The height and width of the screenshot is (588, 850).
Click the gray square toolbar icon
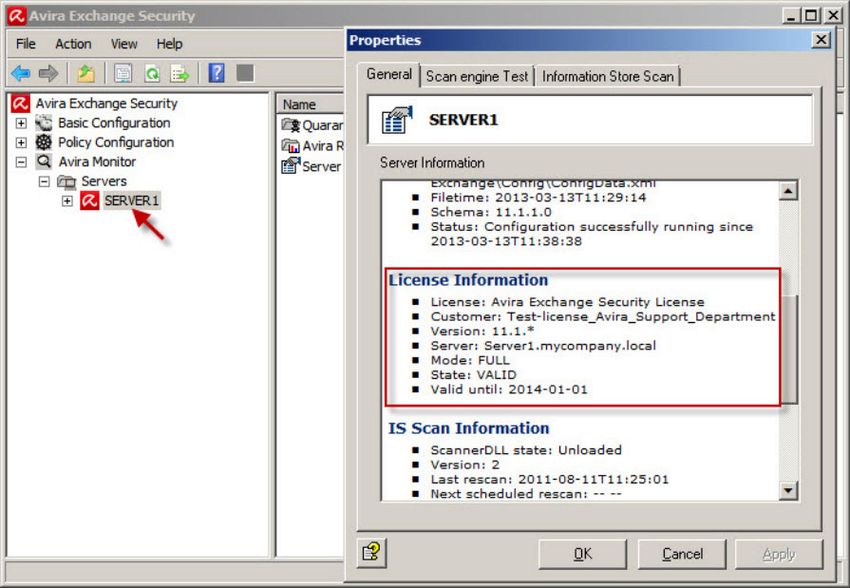tap(245, 73)
